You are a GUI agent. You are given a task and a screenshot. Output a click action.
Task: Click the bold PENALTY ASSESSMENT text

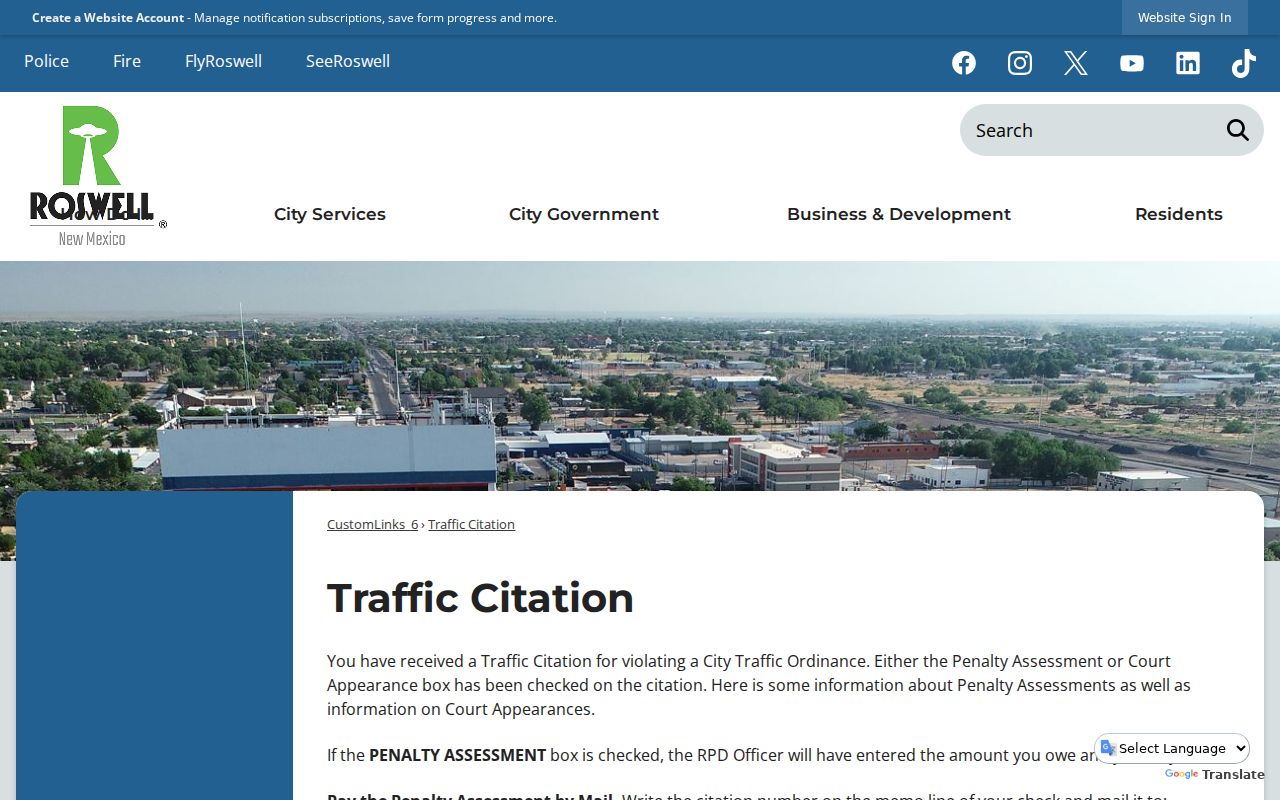tap(458, 755)
